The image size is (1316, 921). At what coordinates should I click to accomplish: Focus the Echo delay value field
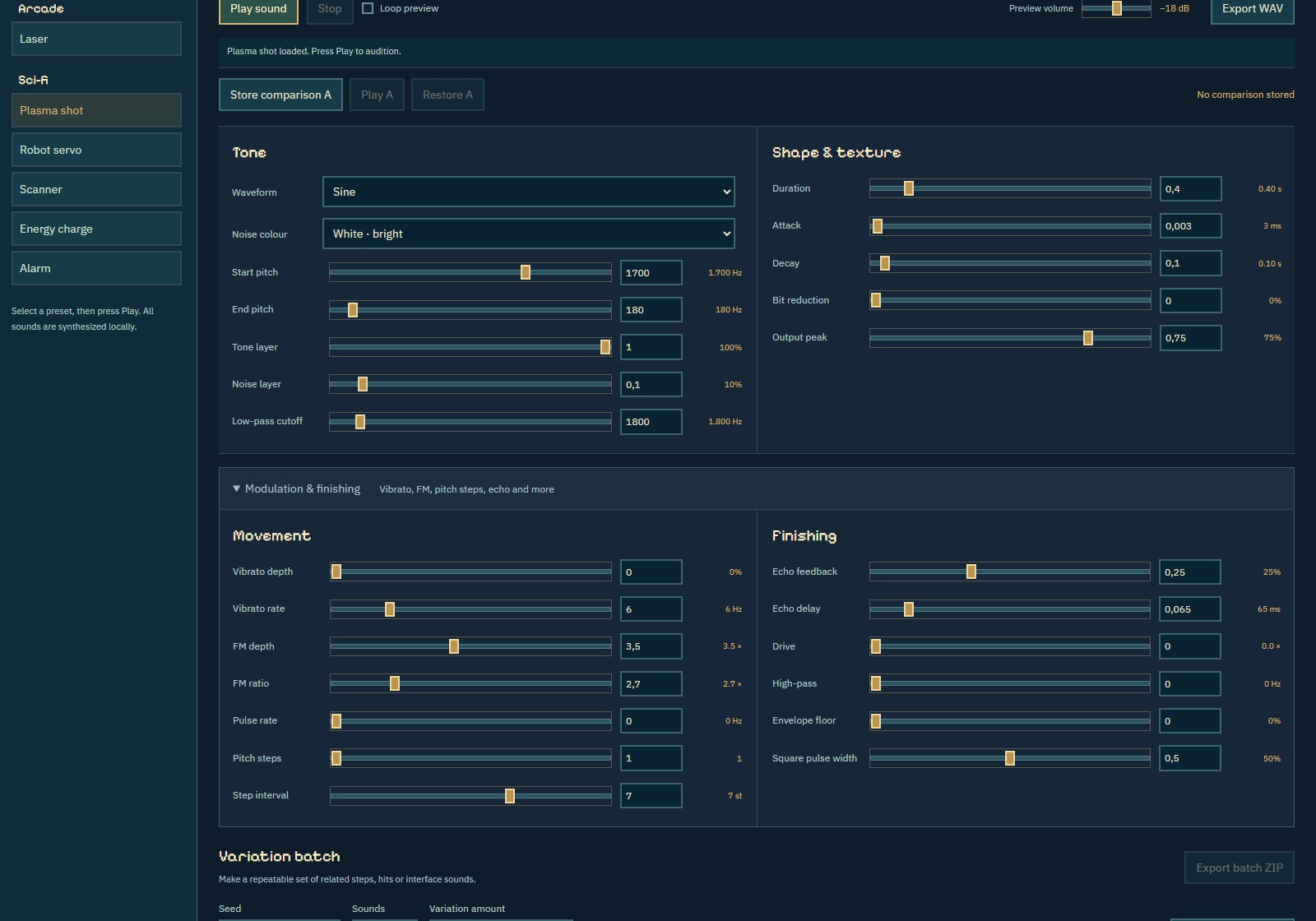point(1189,609)
